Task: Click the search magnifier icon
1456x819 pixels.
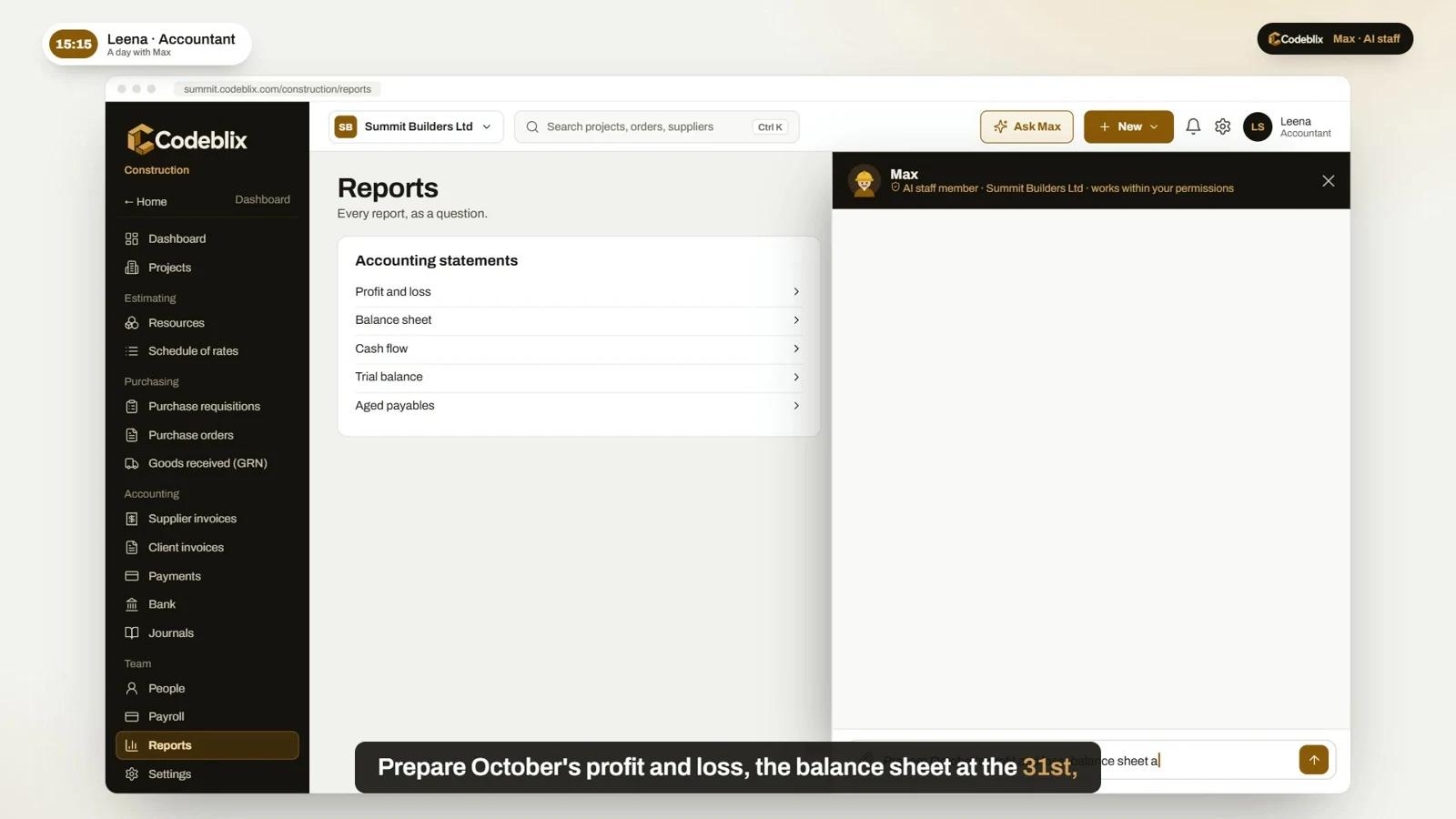Action: tap(532, 126)
